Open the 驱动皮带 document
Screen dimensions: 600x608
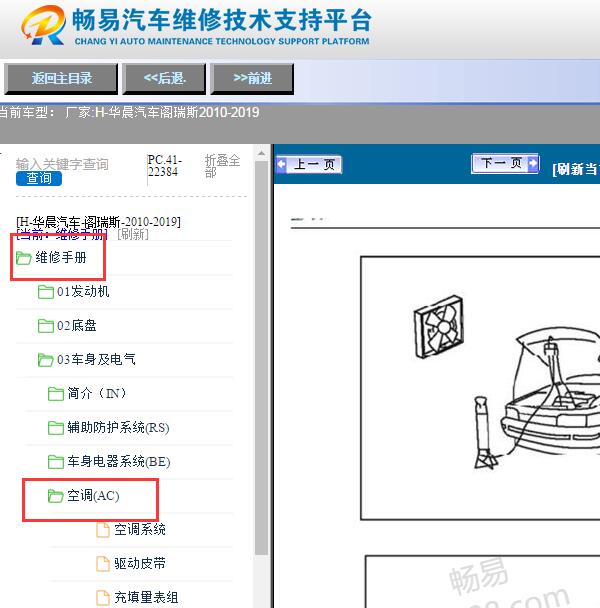(x=140, y=563)
